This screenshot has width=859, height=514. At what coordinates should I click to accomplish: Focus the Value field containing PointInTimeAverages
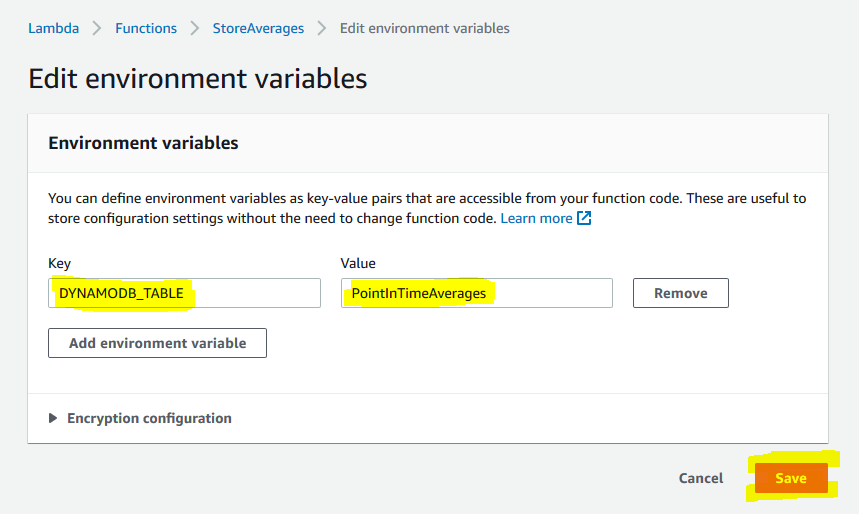(x=477, y=293)
